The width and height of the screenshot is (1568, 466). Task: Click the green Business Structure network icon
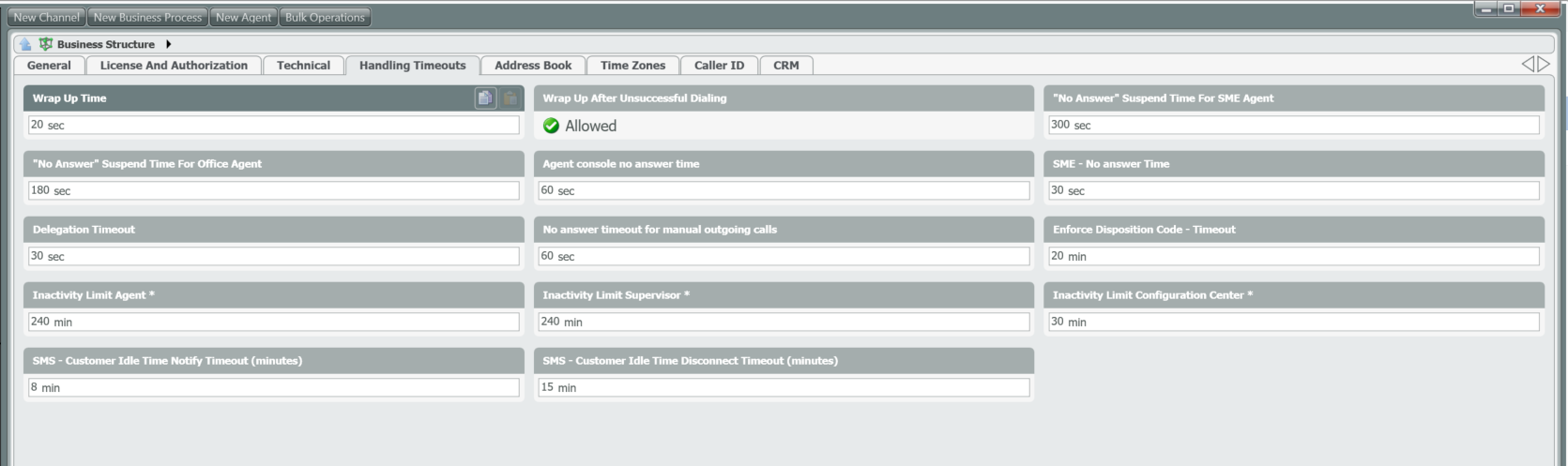45,44
